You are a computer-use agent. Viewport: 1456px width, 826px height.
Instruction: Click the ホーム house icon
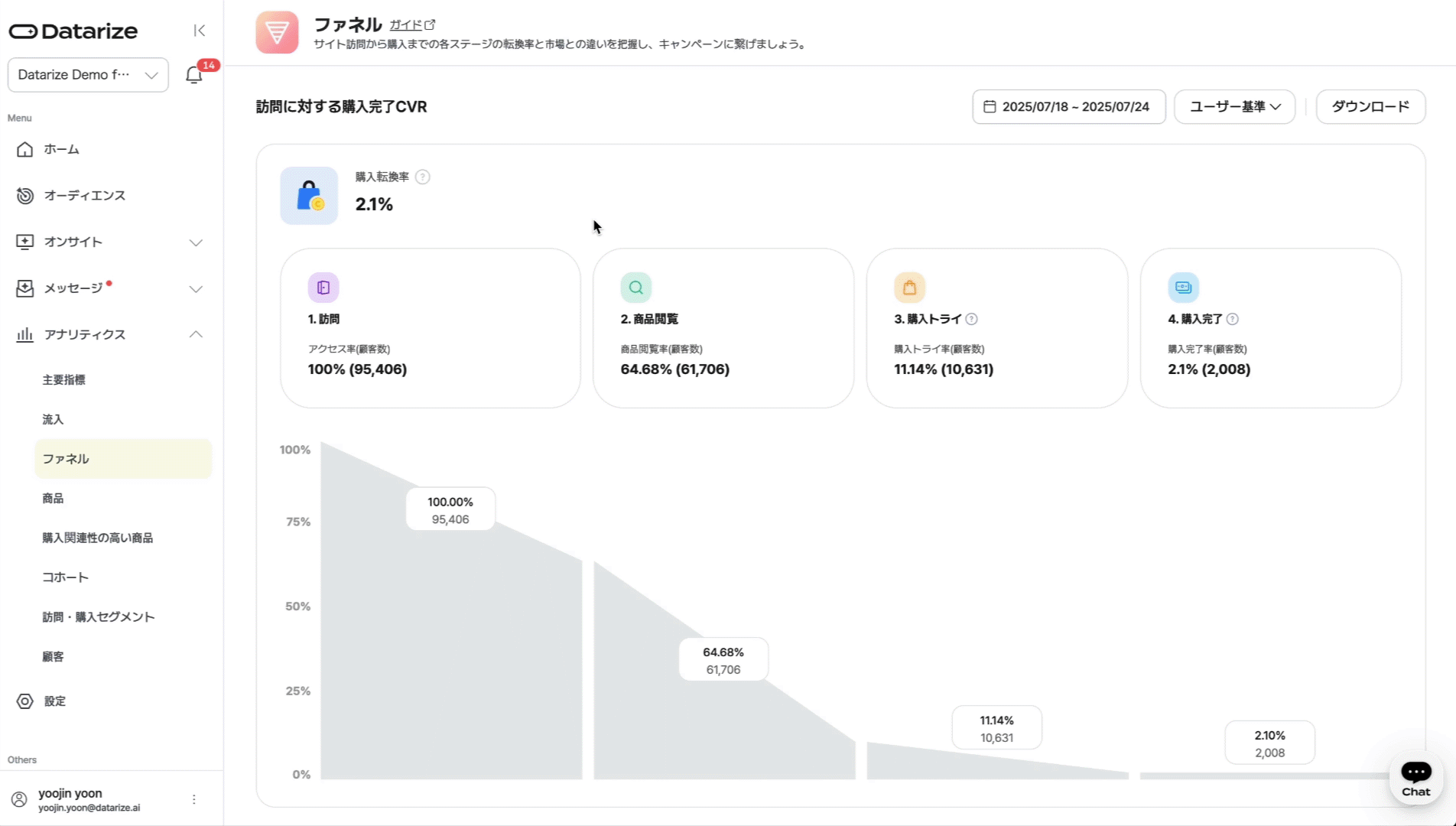point(24,149)
